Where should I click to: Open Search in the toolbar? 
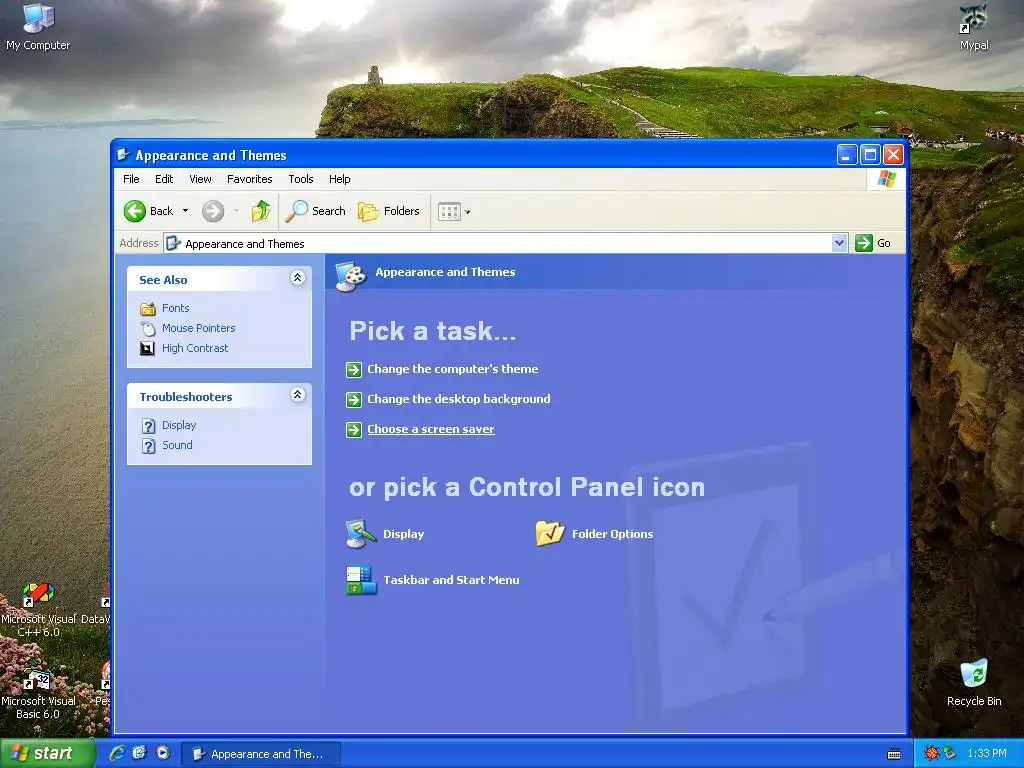click(316, 211)
